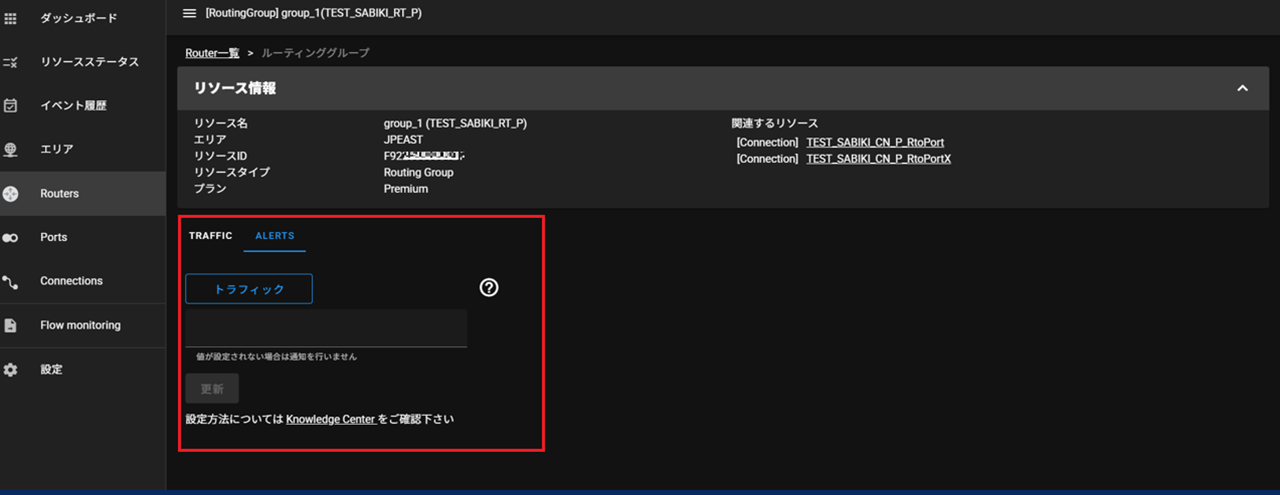Open the TEST_SABIKI_CN_P_RtoPortX connection link
Screen dimensions: 1280x495
click(x=878, y=159)
